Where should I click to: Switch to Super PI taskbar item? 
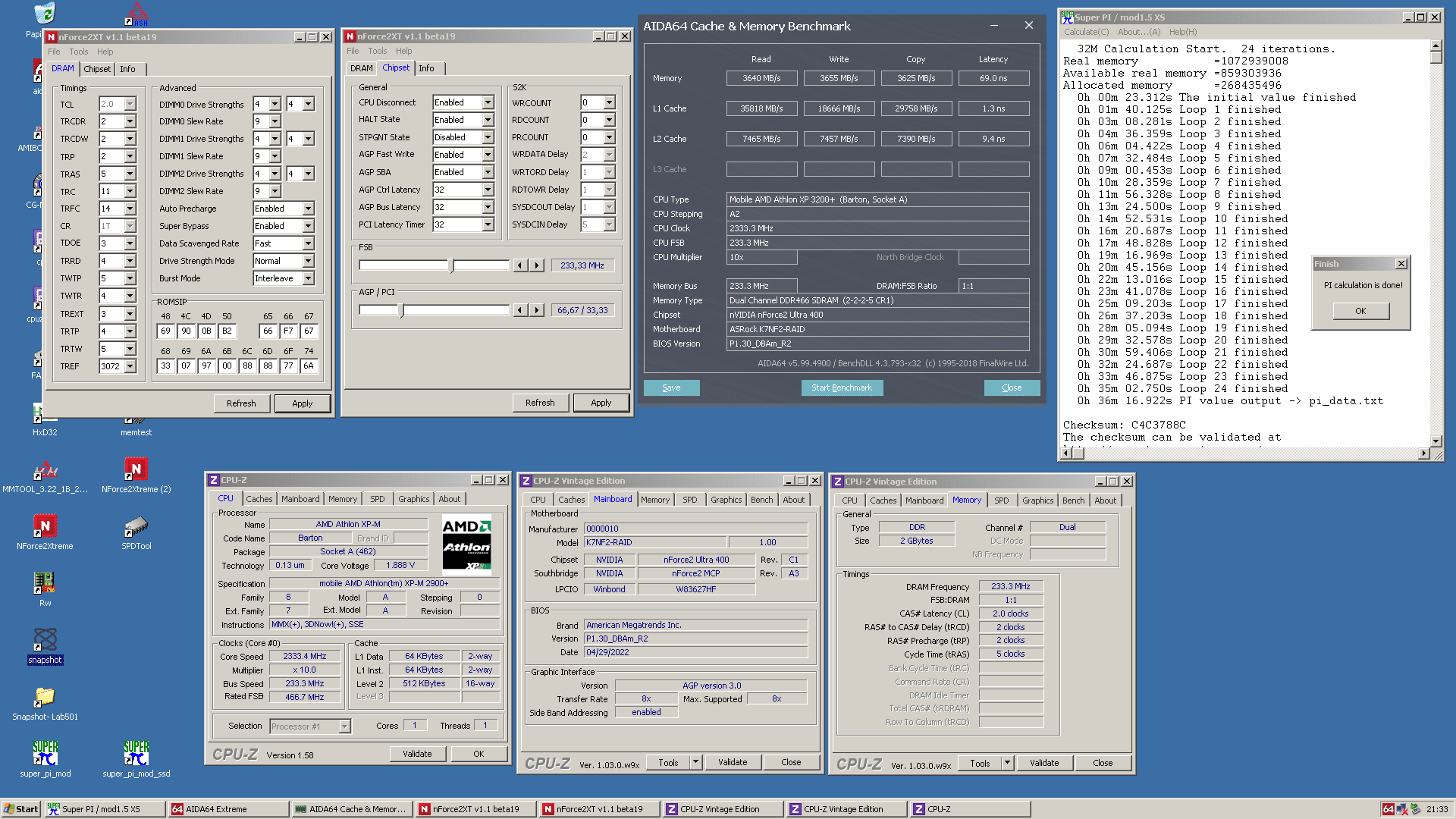(104, 809)
